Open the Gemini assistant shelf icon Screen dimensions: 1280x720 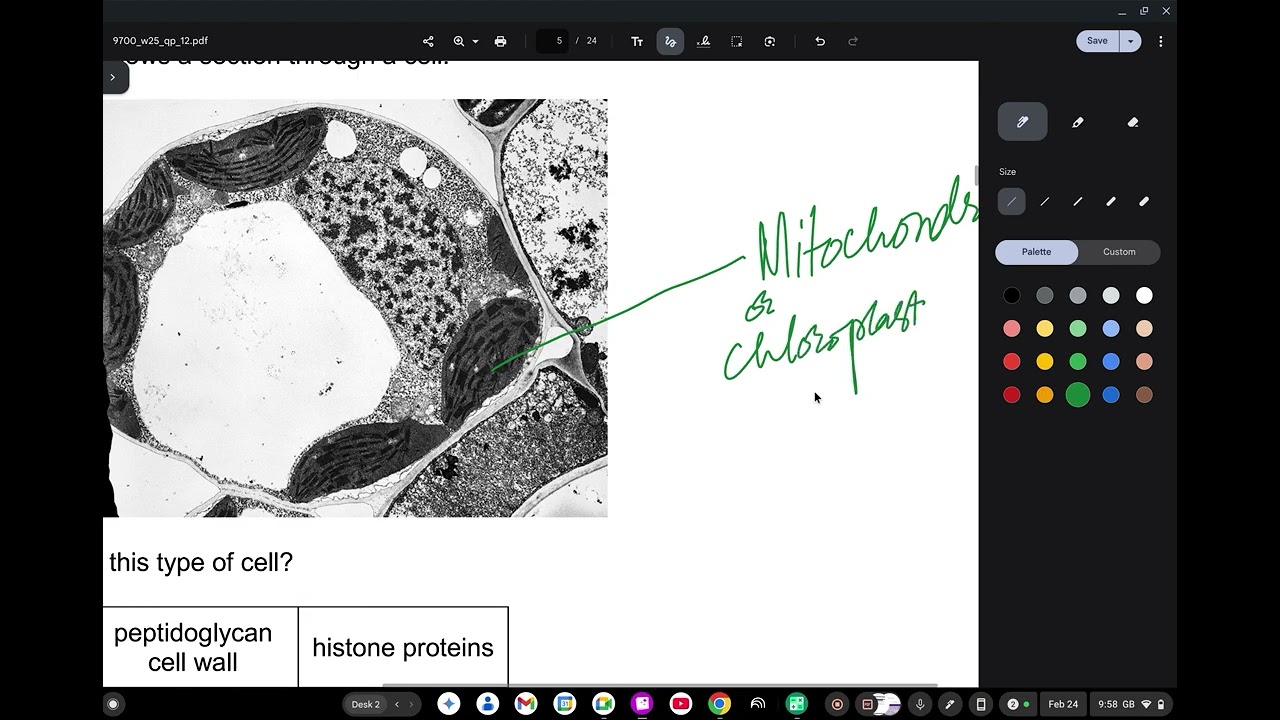click(448, 704)
